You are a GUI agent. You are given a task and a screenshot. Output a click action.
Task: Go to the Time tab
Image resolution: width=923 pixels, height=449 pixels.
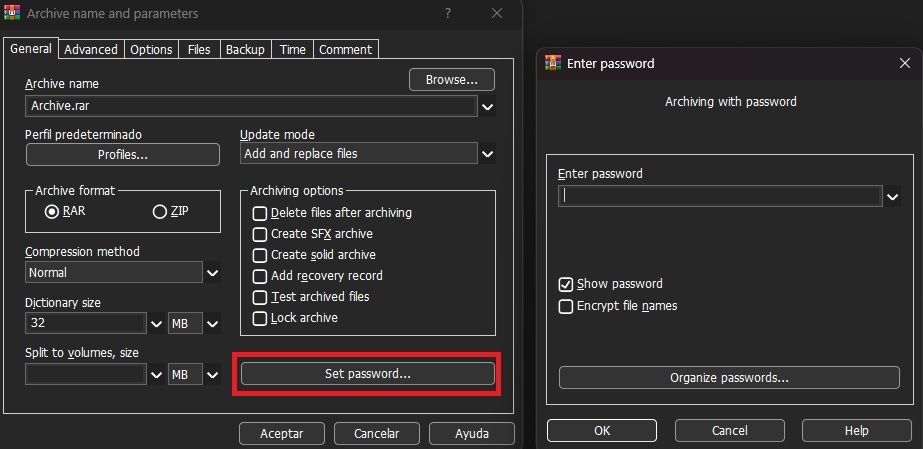(293, 49)
